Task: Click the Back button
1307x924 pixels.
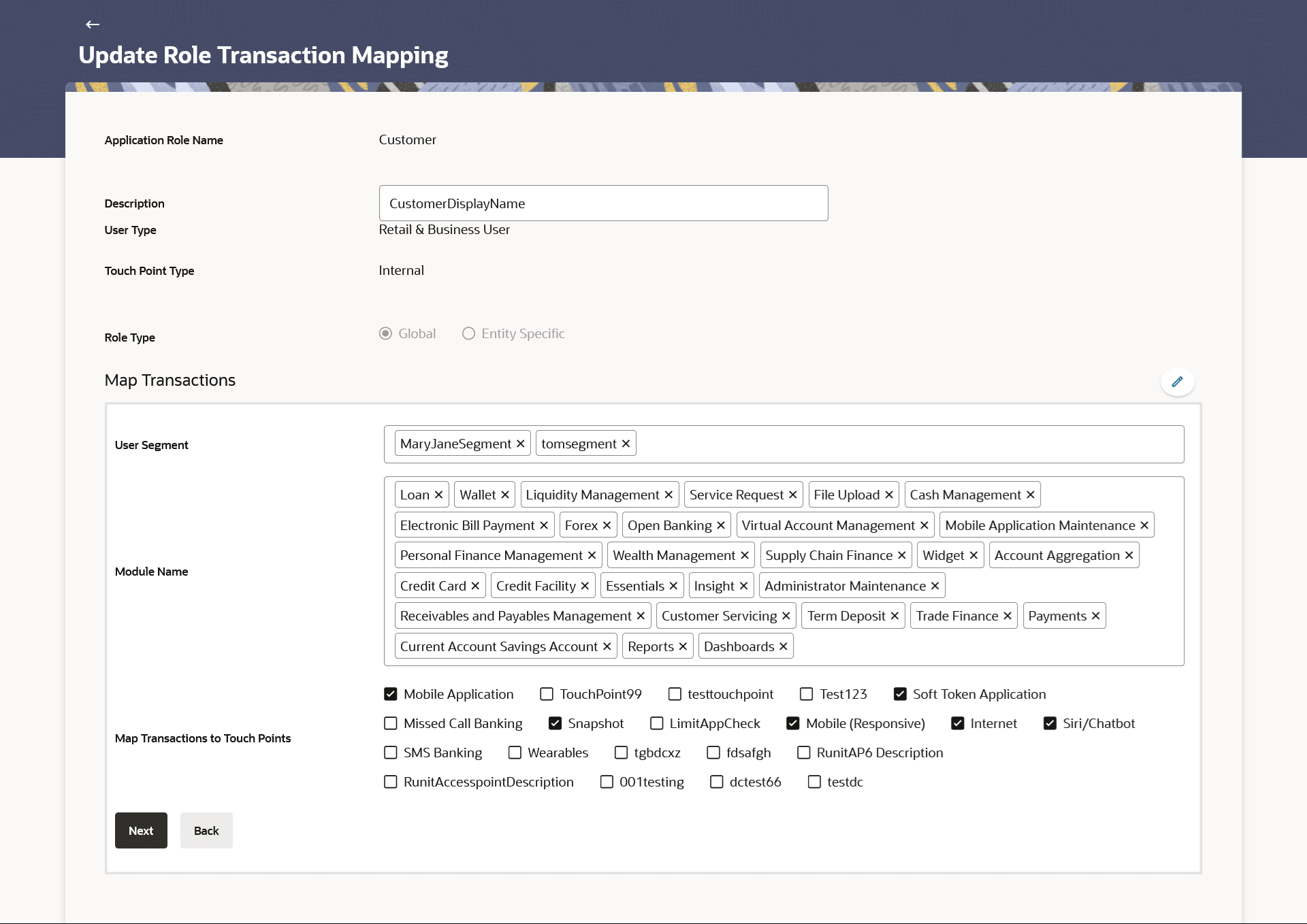Action: tap(206, 830)
